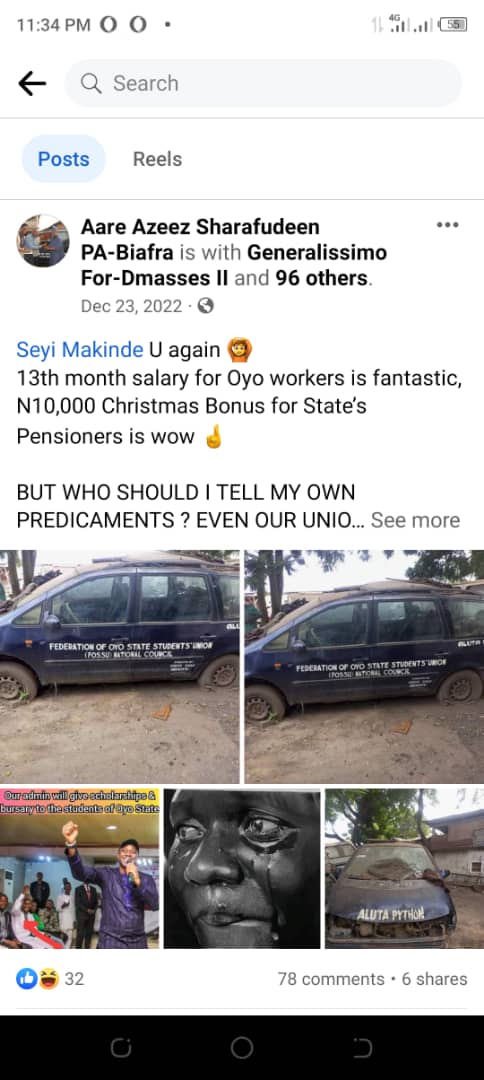Focus the Search input field

pos(263,83)
